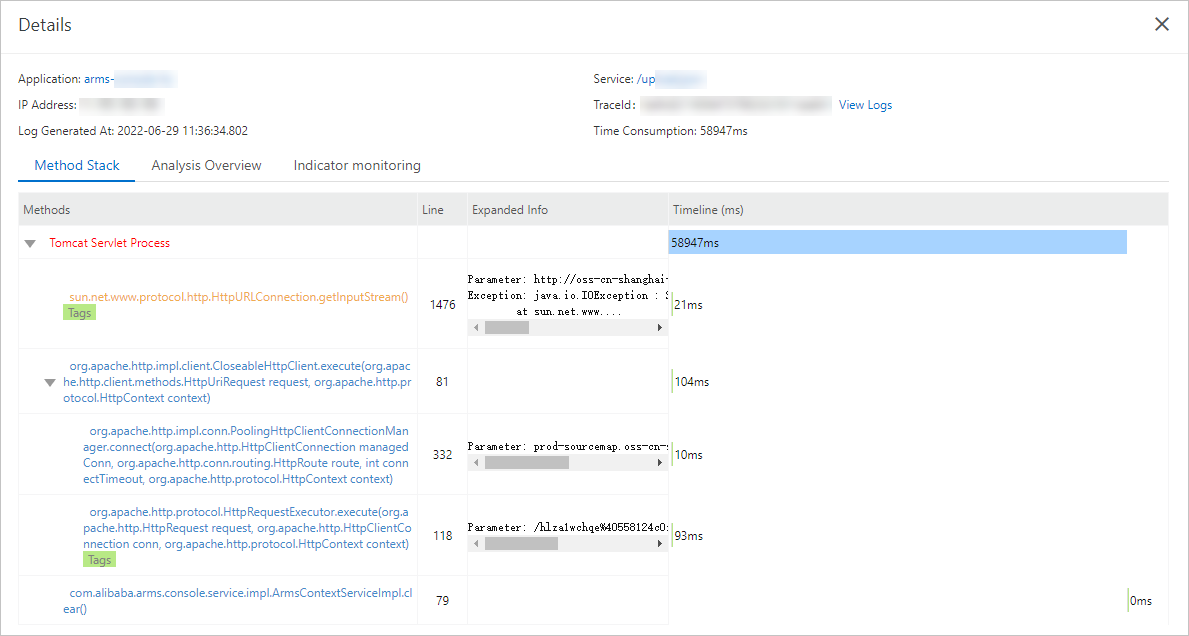Click right scroll arrow in HttpRequestExecutor Expanded Info
Viewport: 1189px width, 636px height.
(658, 542)
